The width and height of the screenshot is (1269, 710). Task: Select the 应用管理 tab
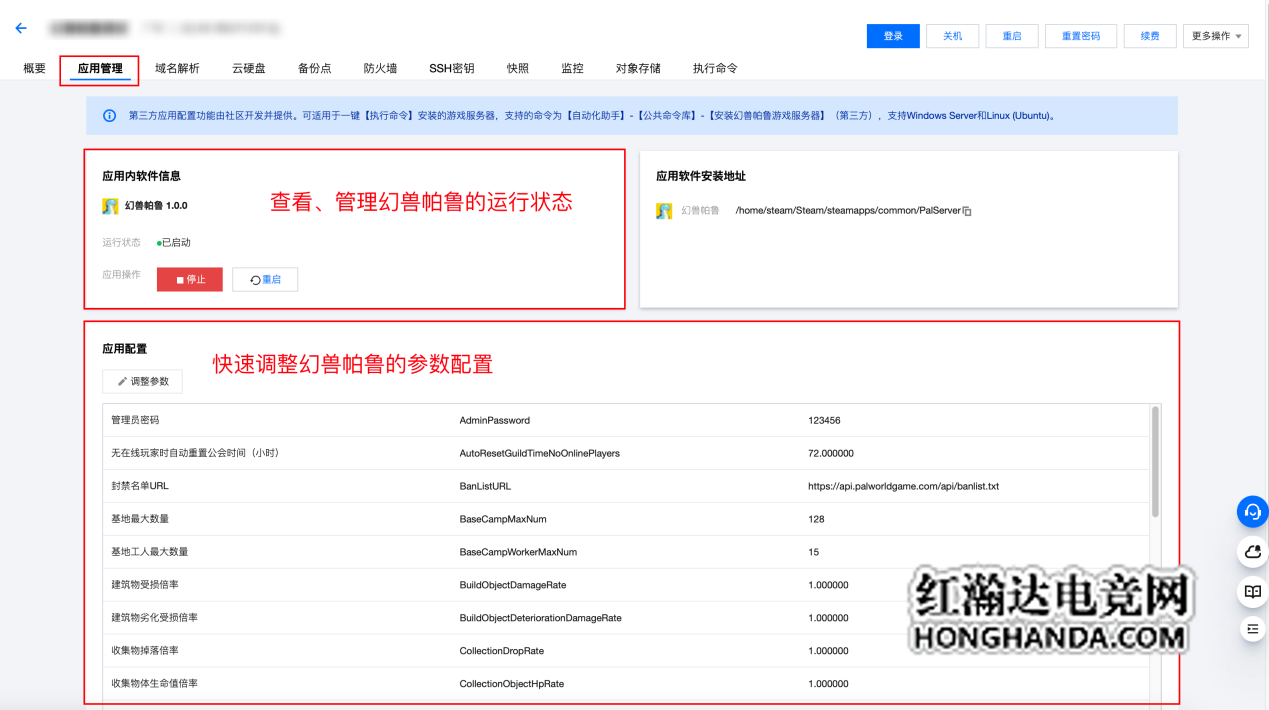(x=100, y=69)
